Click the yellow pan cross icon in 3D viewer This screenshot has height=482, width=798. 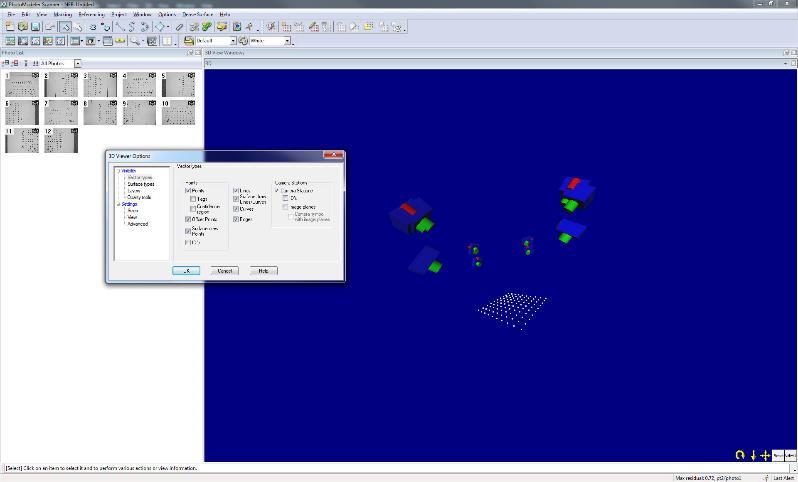[x=764, y=455]
